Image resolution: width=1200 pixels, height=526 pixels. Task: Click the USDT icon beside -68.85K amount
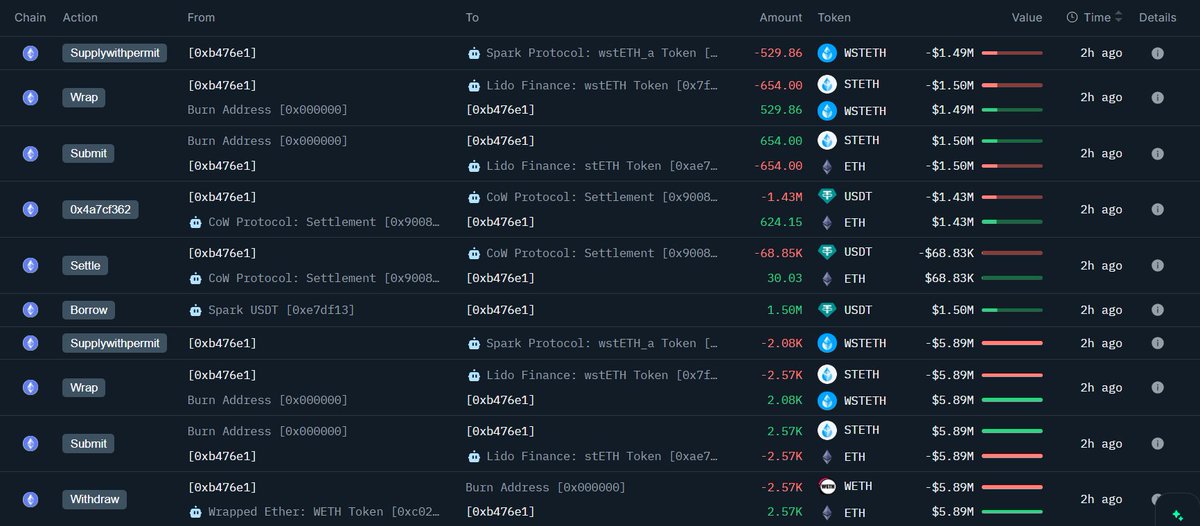[827, 253]
